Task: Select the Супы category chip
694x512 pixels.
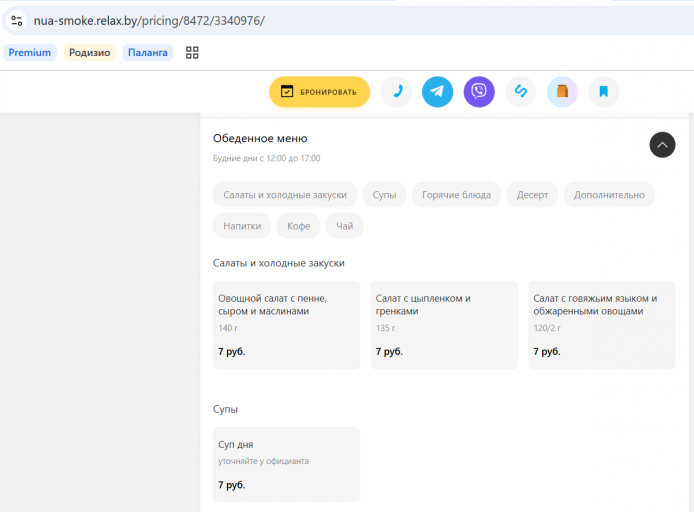Action: pyautogui.click(x=384, y=195)
